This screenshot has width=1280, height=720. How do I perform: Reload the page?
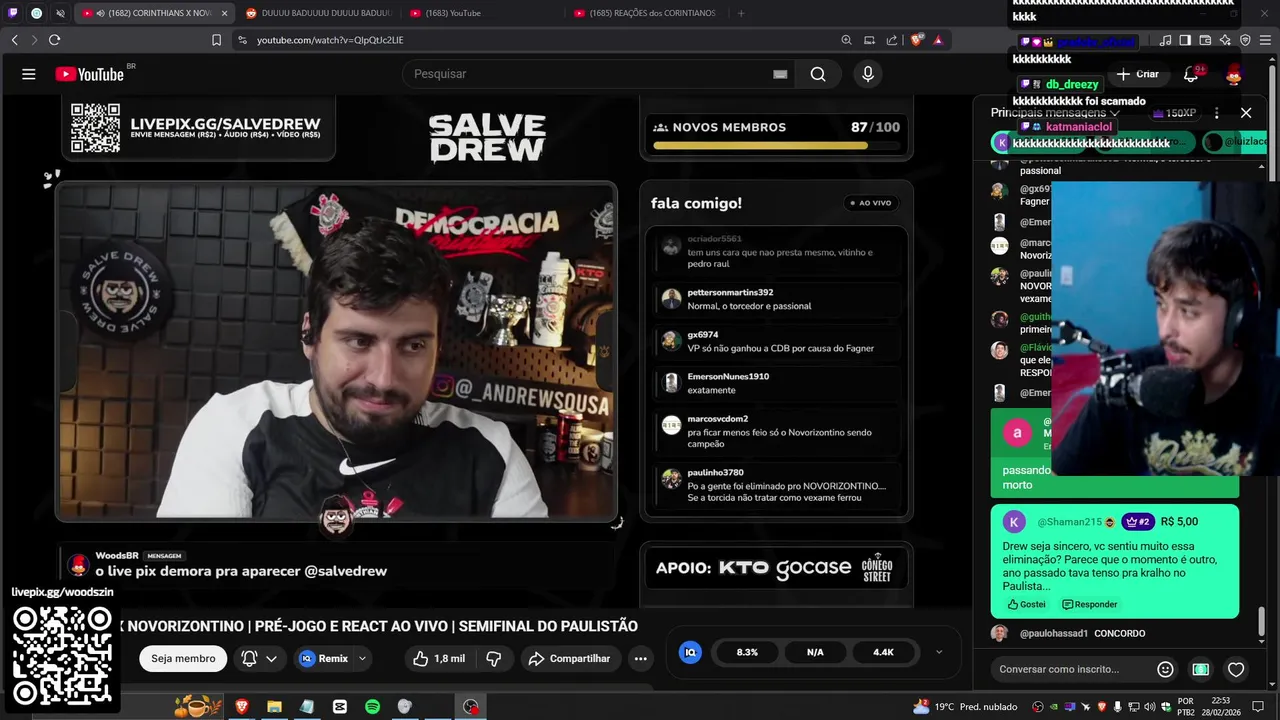point(54,40)
